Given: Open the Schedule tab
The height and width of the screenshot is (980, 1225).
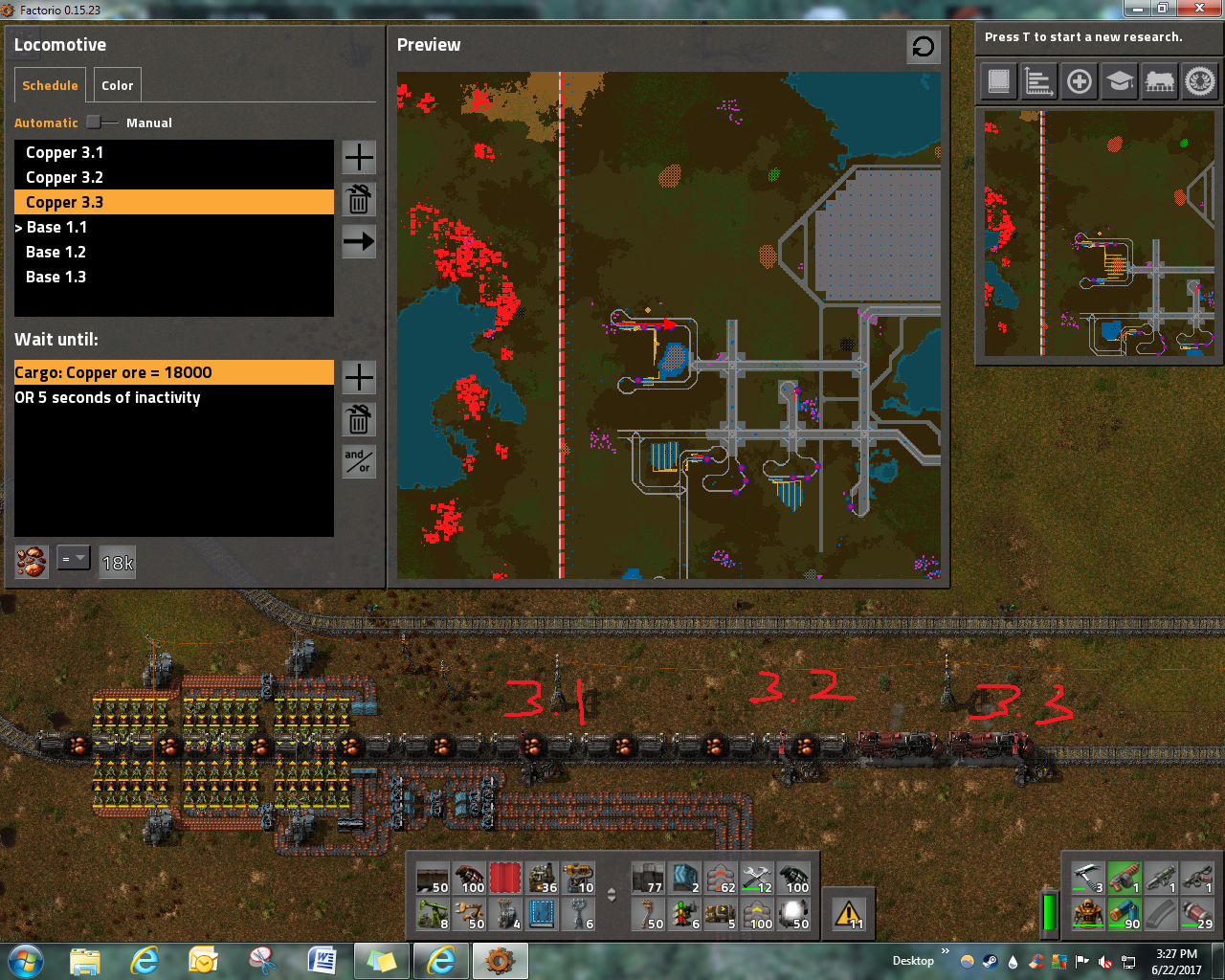Looking at the screenshot, I should [x=50, y=85].
